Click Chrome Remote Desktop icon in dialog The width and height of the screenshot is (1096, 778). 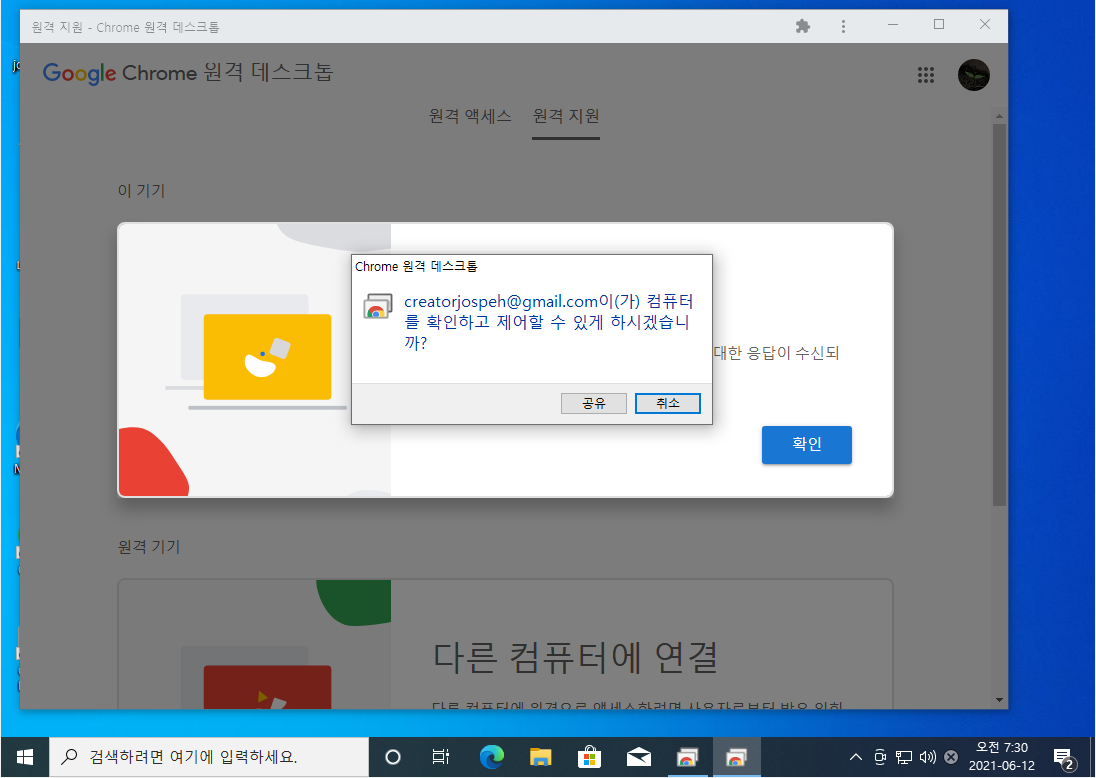377,307
